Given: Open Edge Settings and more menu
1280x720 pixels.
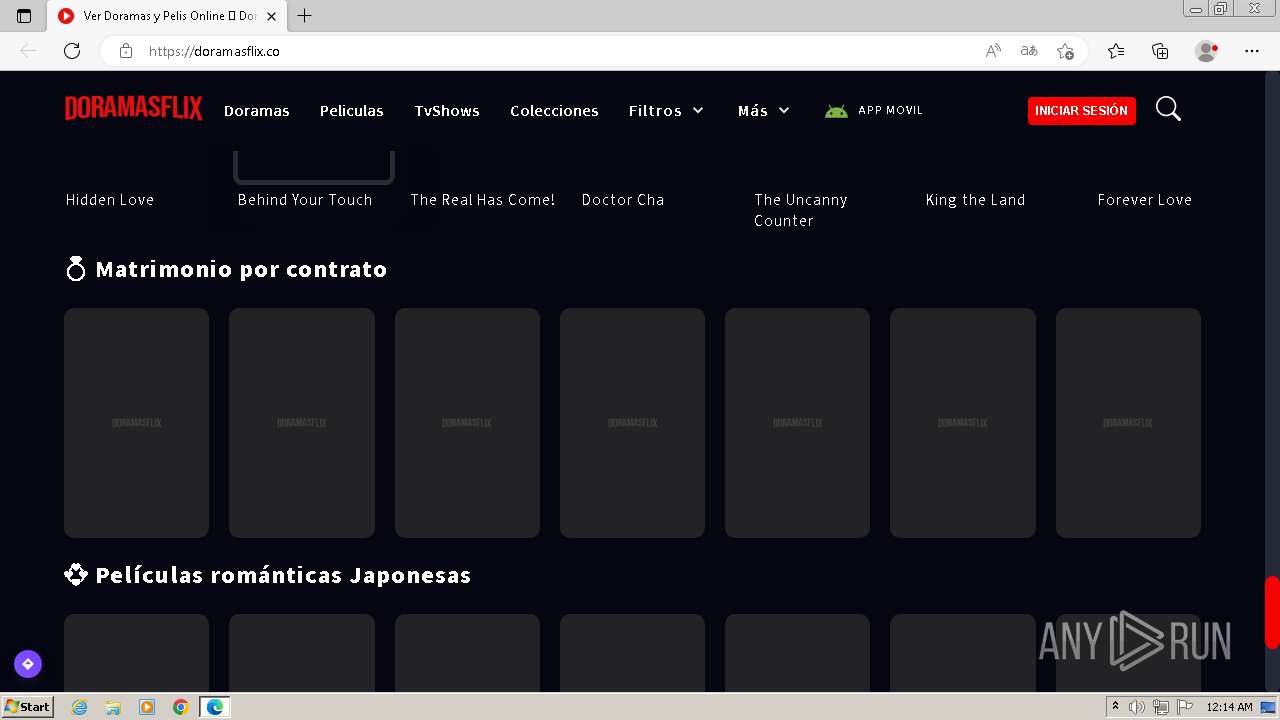Looking at the screenshot, I should tap(1252, 51).
